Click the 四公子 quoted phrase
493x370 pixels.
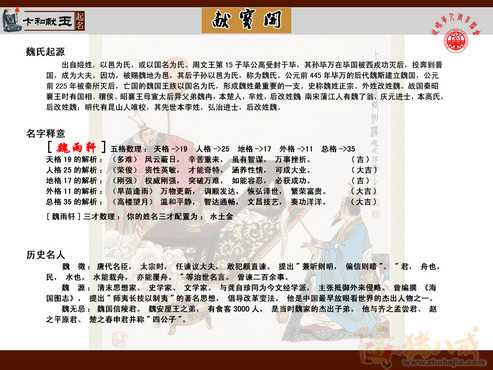pyautogui.click(x=164, y=320)
